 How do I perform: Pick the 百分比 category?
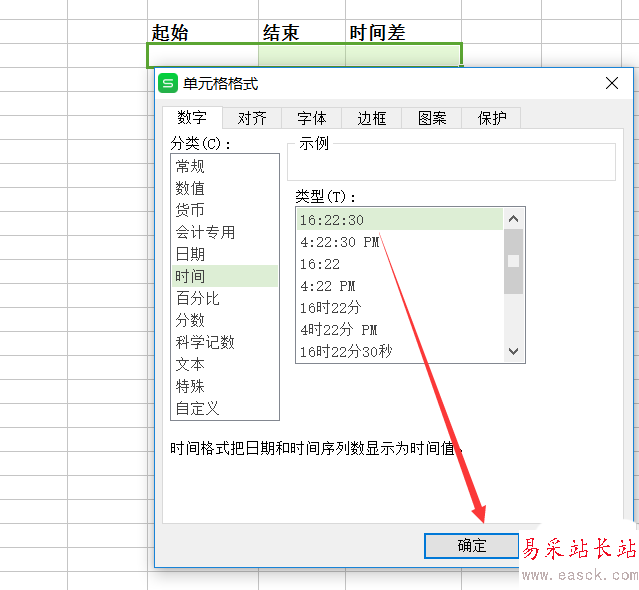click(x=225, y=298)
